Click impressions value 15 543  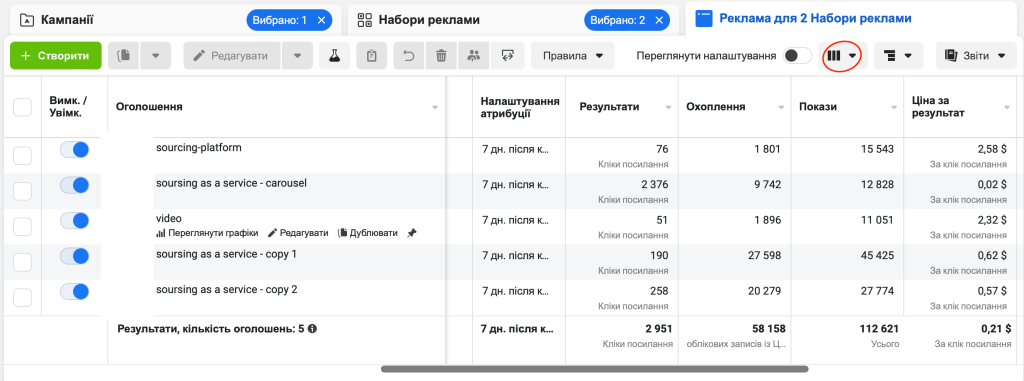click(x=876, y=149)
